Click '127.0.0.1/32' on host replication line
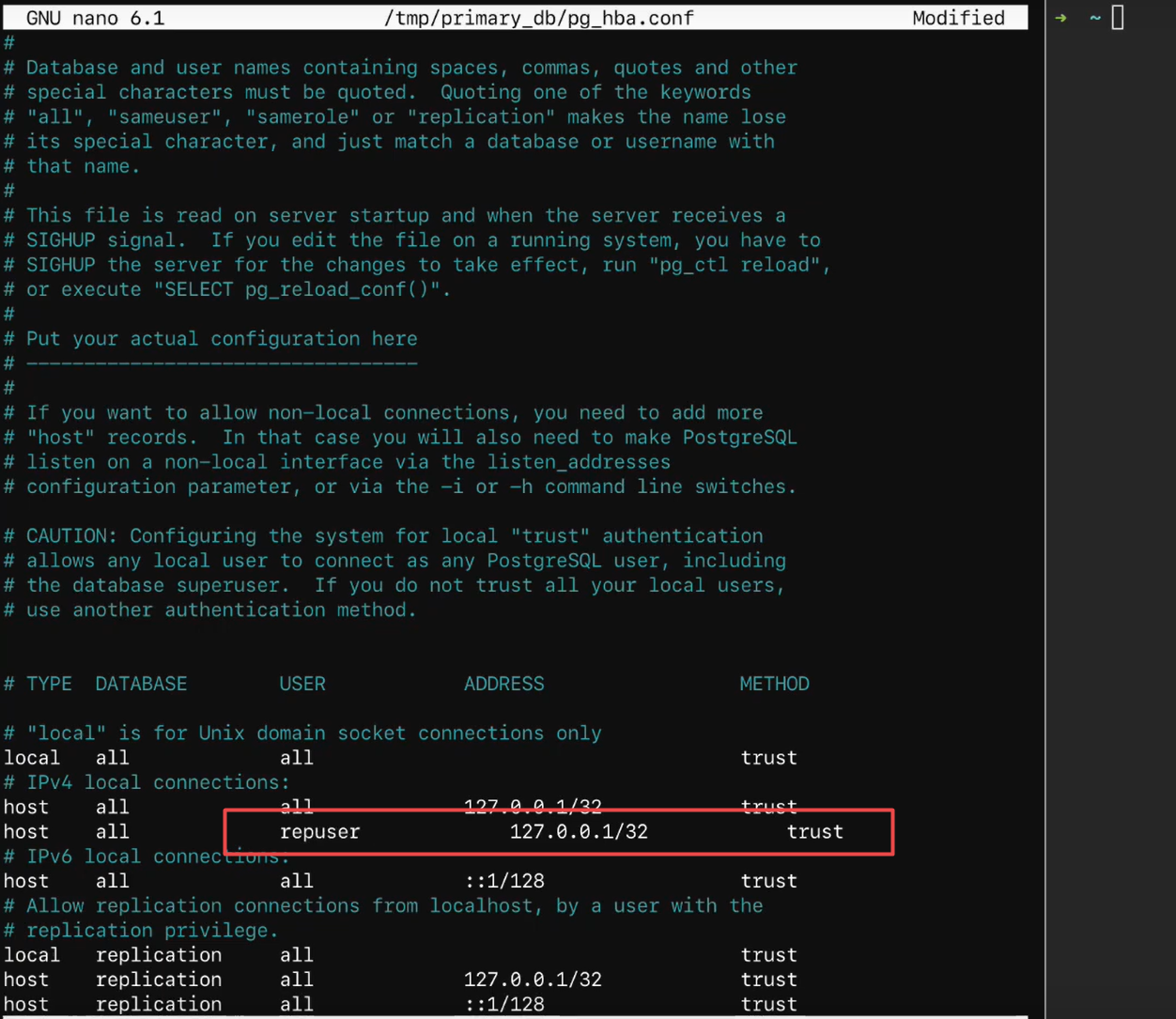Image resolution: width=1176 pixels, height=1019 pixels. [533, 980]
